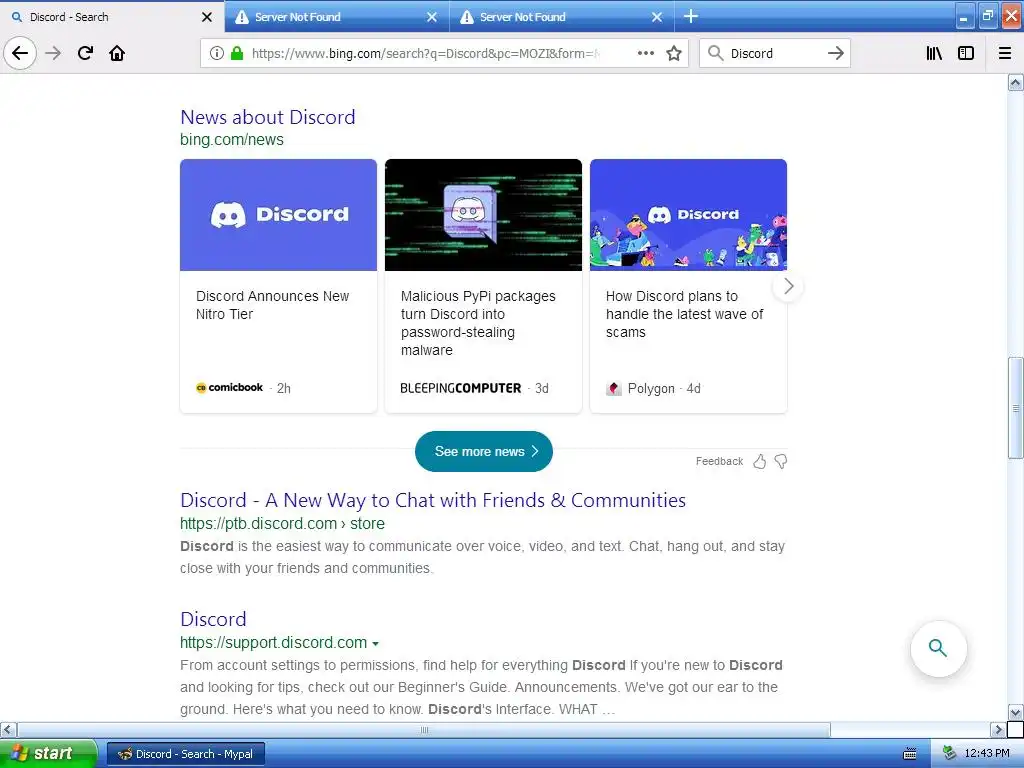Click the forward navigation arrow
This screenshot has height=768, width=1024.
point(53,53)
